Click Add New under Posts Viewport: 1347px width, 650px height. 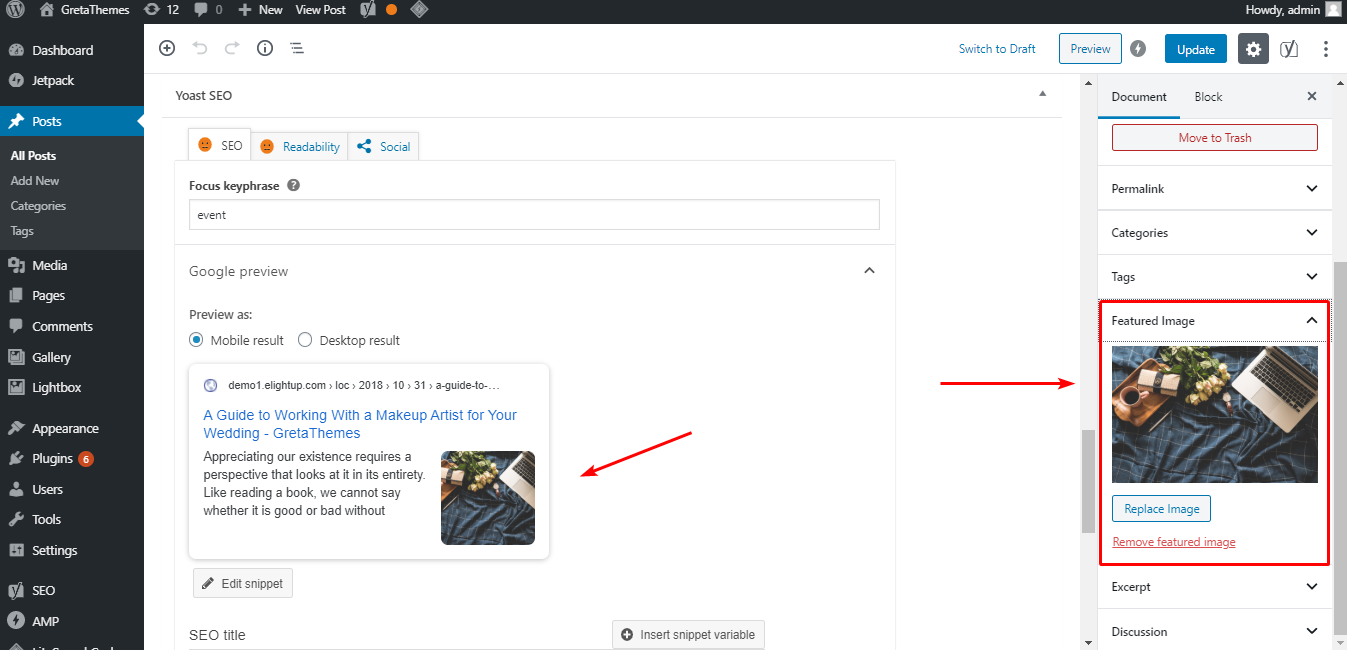(x=35, y=181)
